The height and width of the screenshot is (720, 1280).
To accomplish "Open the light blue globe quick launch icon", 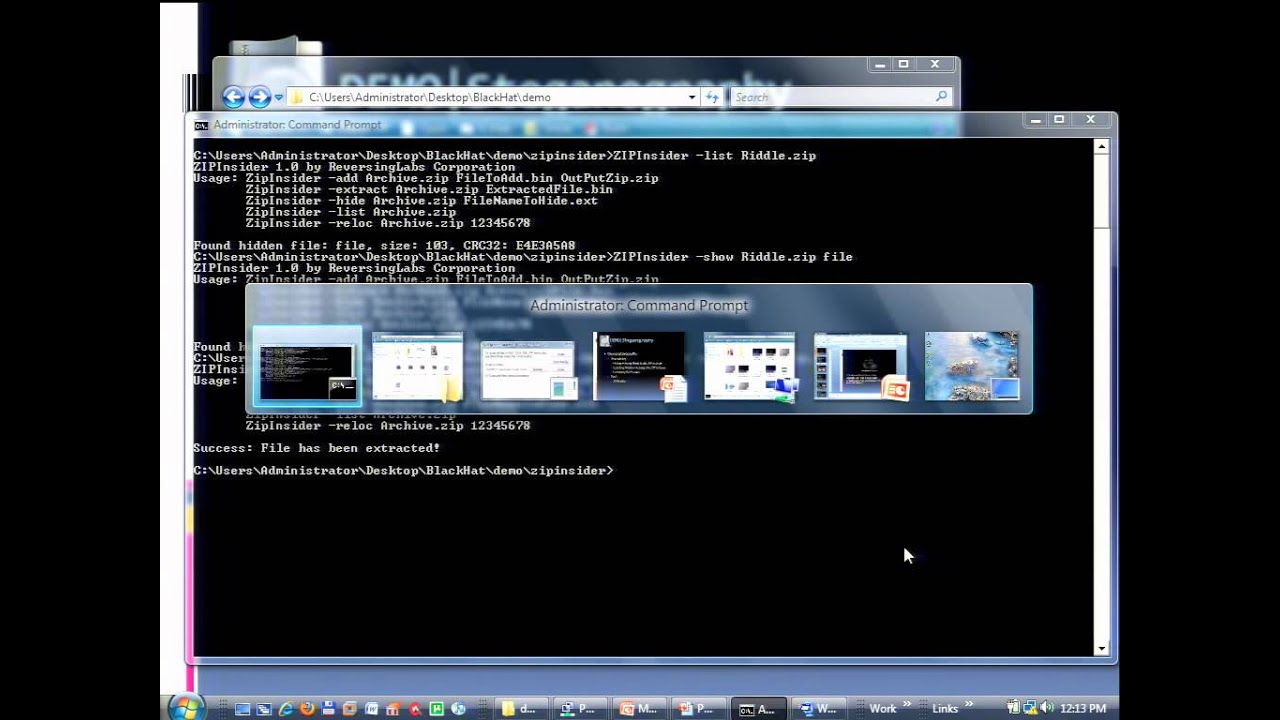I will point(458,709).
